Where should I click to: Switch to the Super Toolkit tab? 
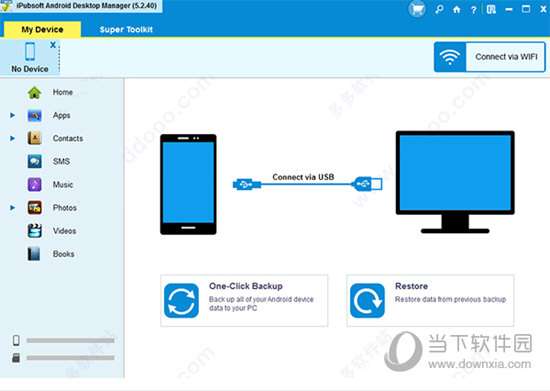pyautogui.click(x=126, y=29)
